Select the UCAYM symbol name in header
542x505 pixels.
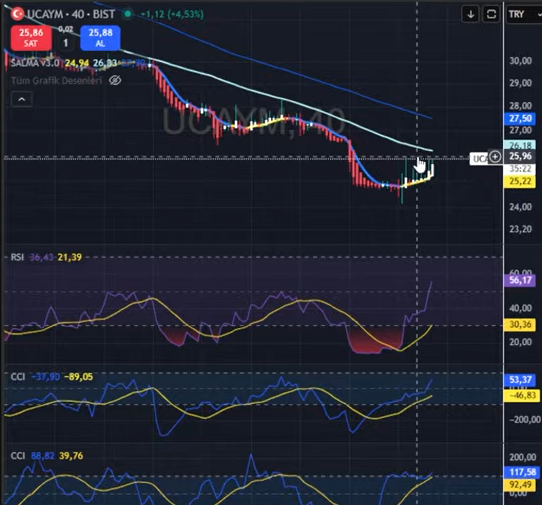point(45,14)
